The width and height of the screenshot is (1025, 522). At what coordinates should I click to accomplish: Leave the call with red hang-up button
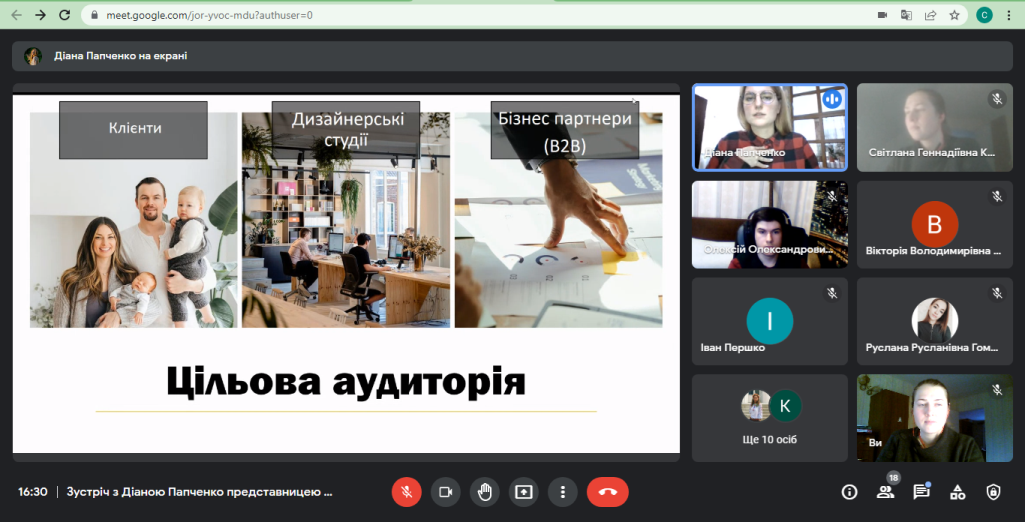[607, 492]
